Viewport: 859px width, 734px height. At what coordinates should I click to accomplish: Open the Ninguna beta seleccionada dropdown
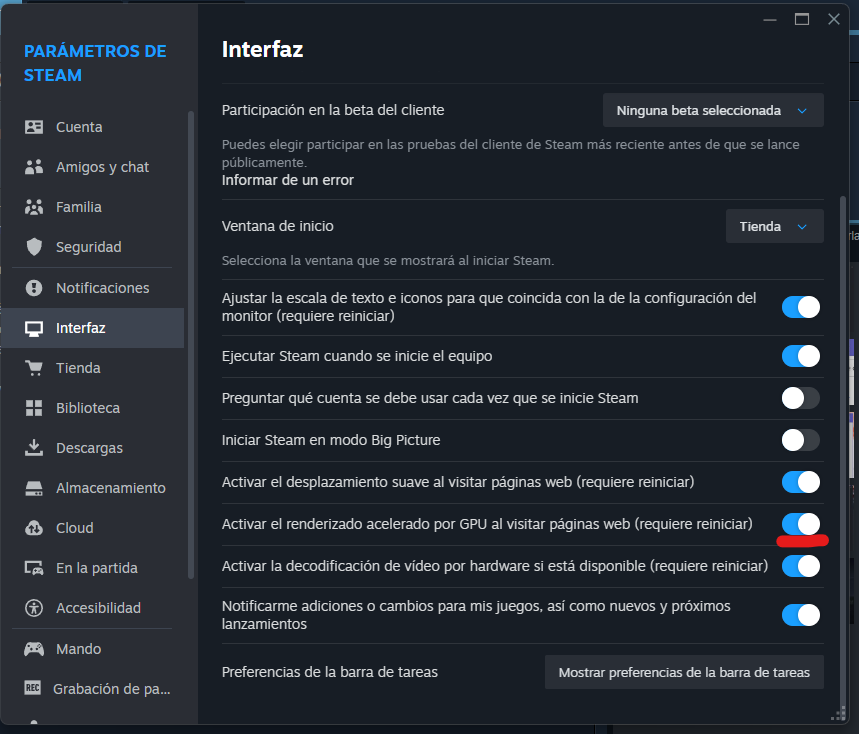pyautogui.click(x=713, y=110)
